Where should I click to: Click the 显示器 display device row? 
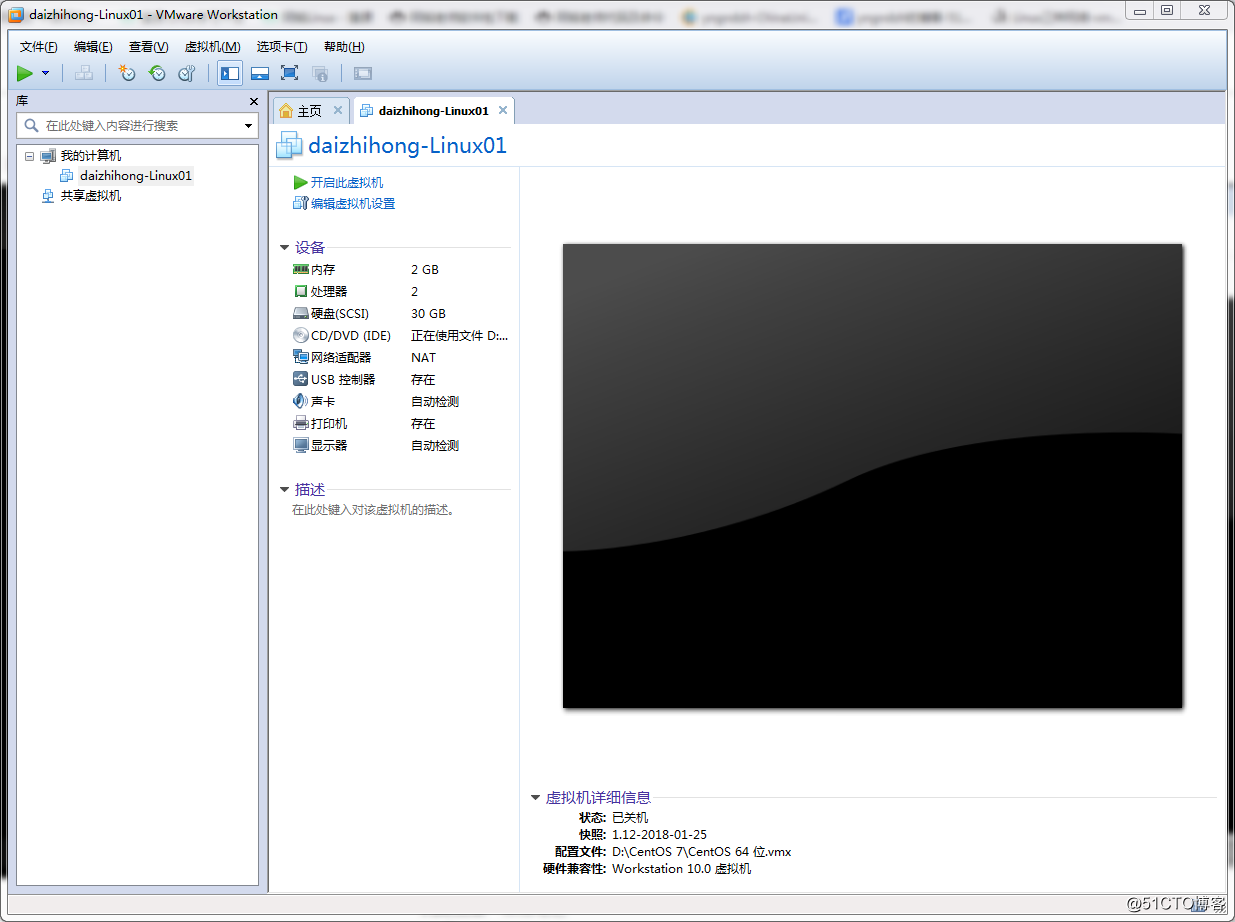coord(401,446)
